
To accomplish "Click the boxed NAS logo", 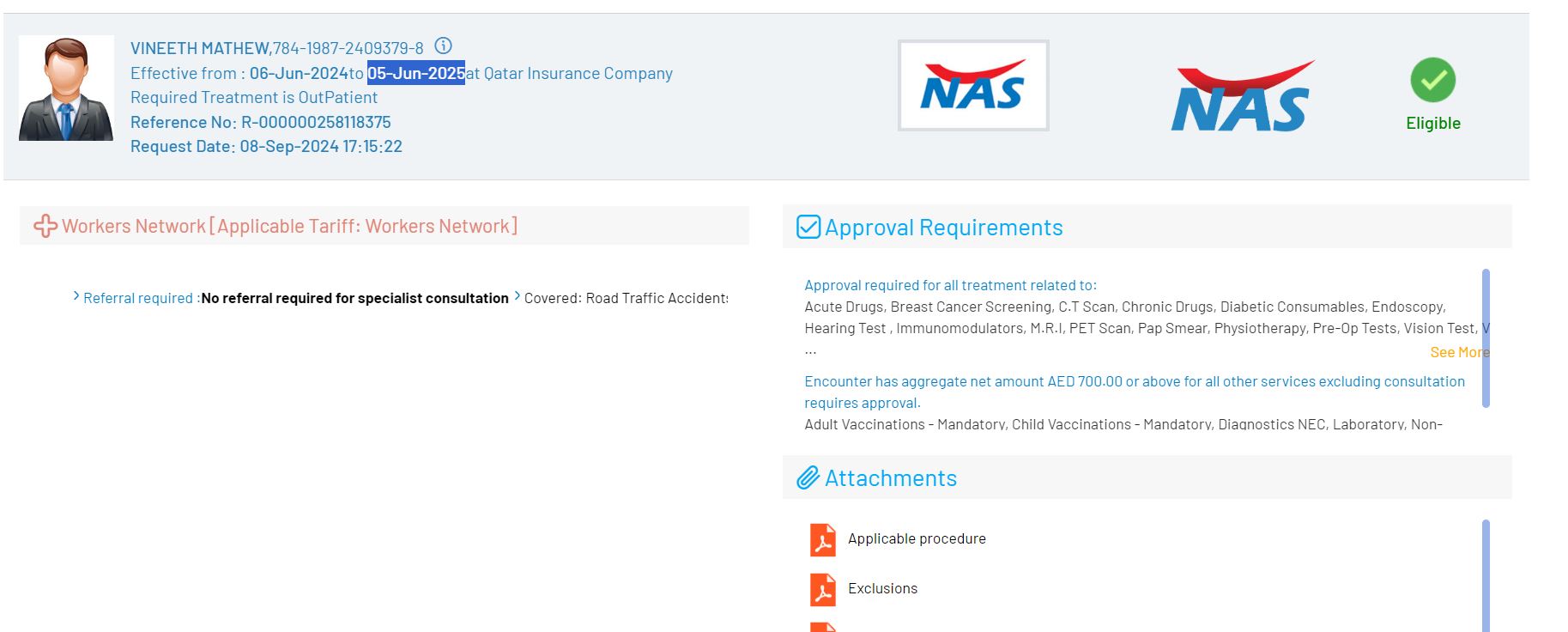I will pos(972,86).
